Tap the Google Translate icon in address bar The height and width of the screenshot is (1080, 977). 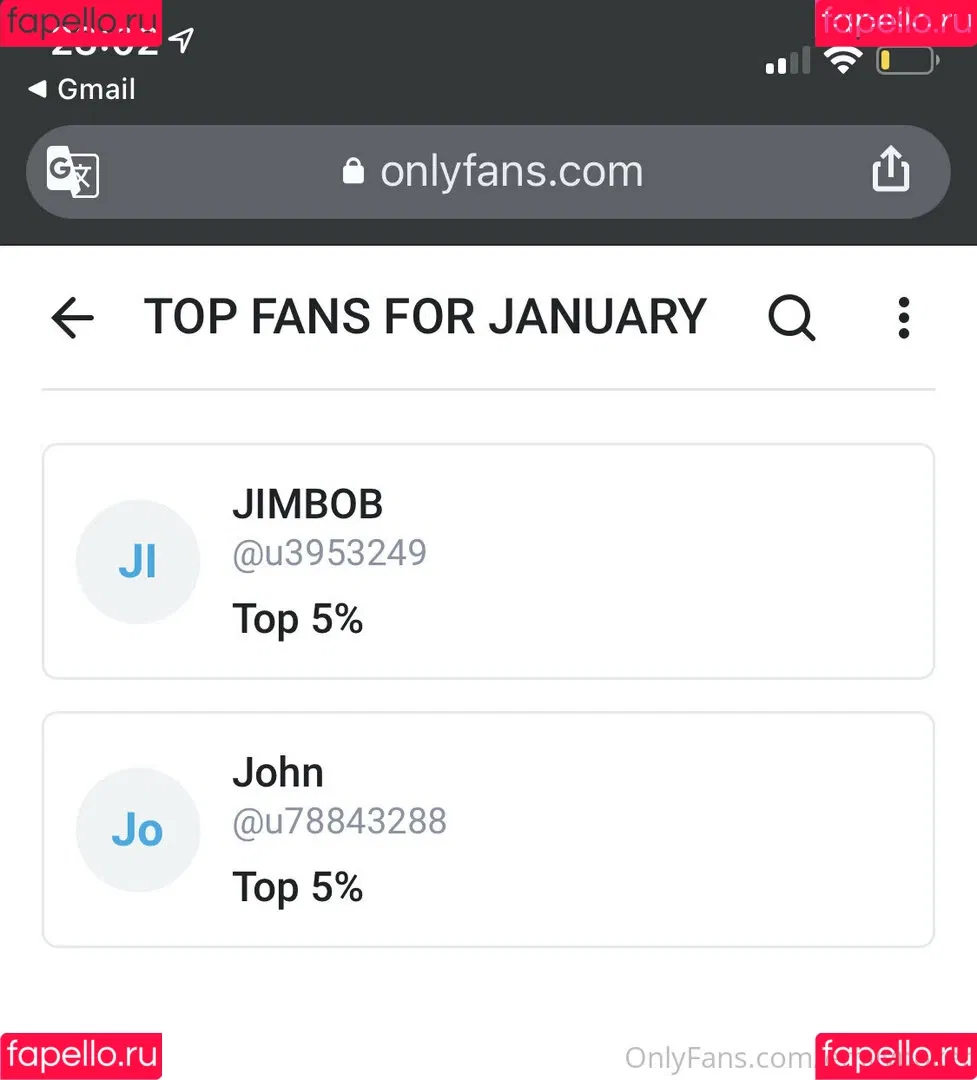pos(72,172)
